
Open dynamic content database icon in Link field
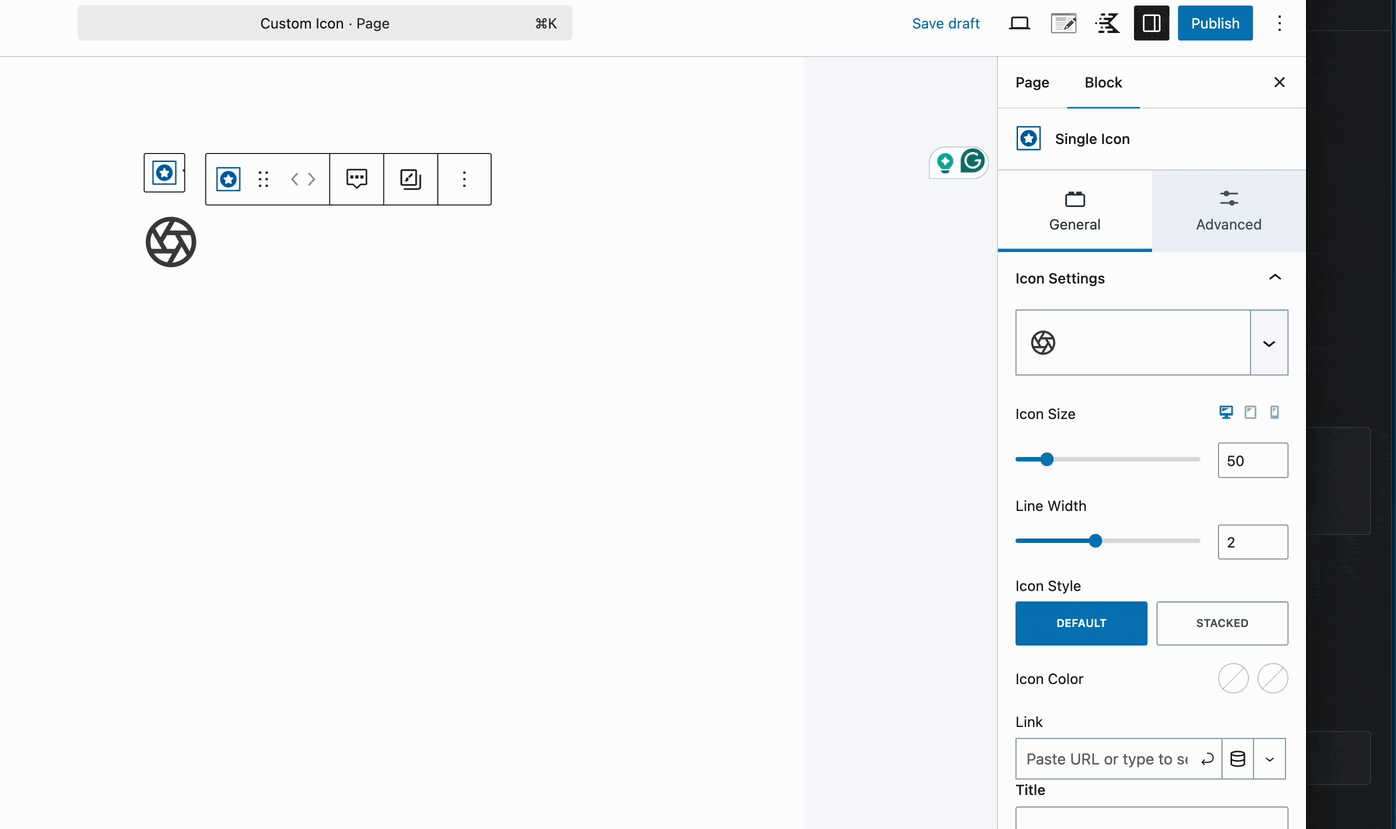pos(1237,758)
